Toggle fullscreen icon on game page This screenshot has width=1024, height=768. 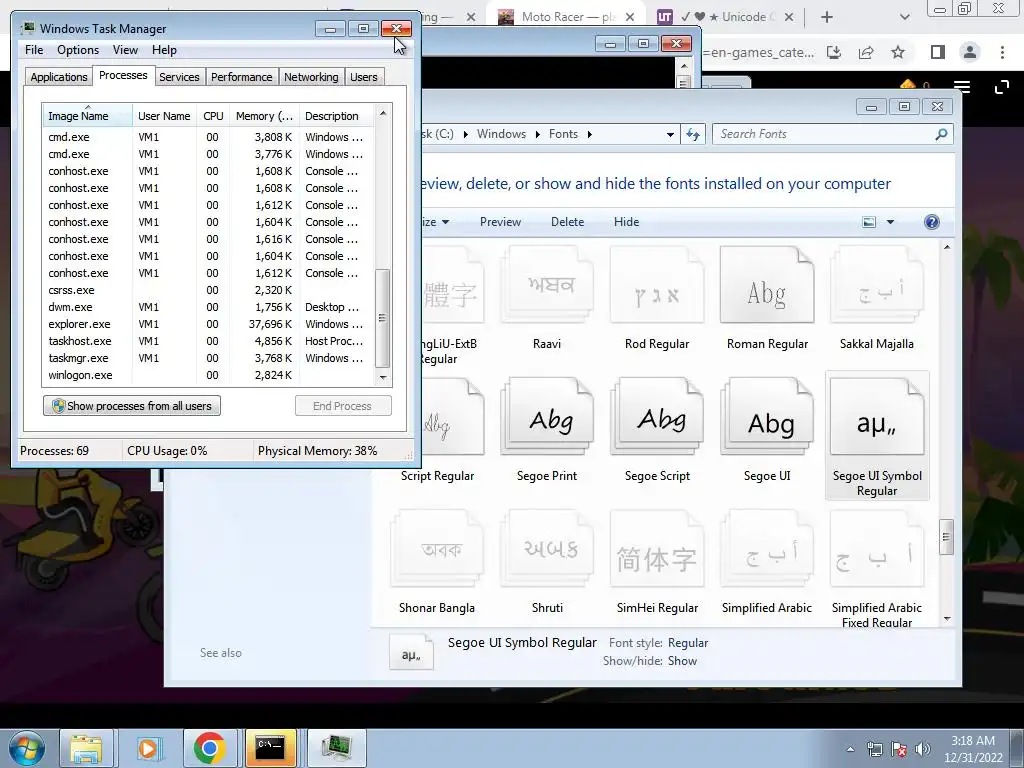point(1002,87)
